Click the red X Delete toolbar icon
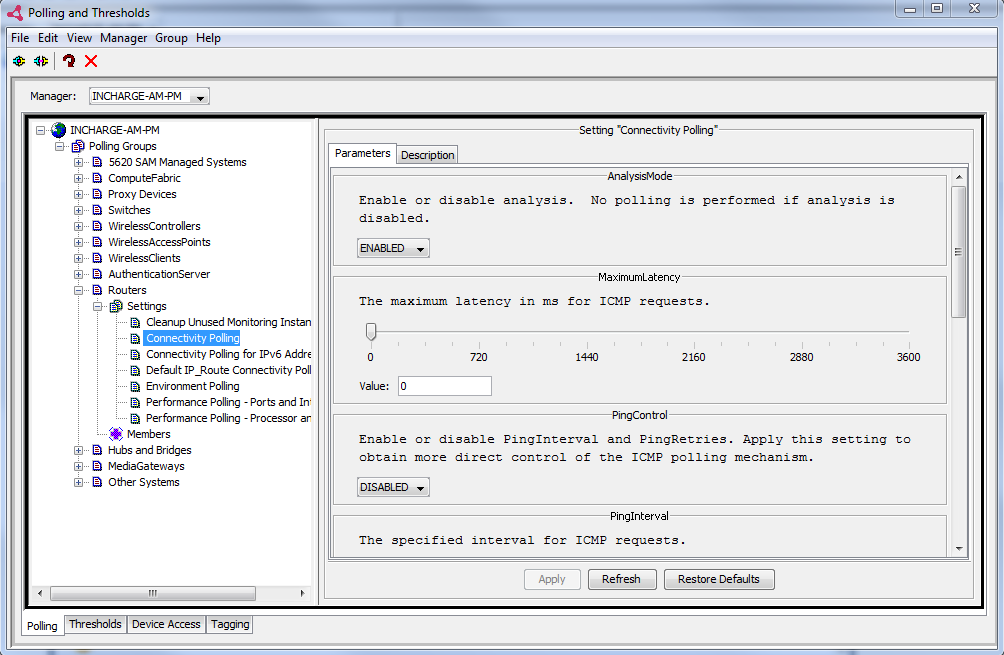The height and width of the screenshot is (655, 1004). click(x=91, y=61)
